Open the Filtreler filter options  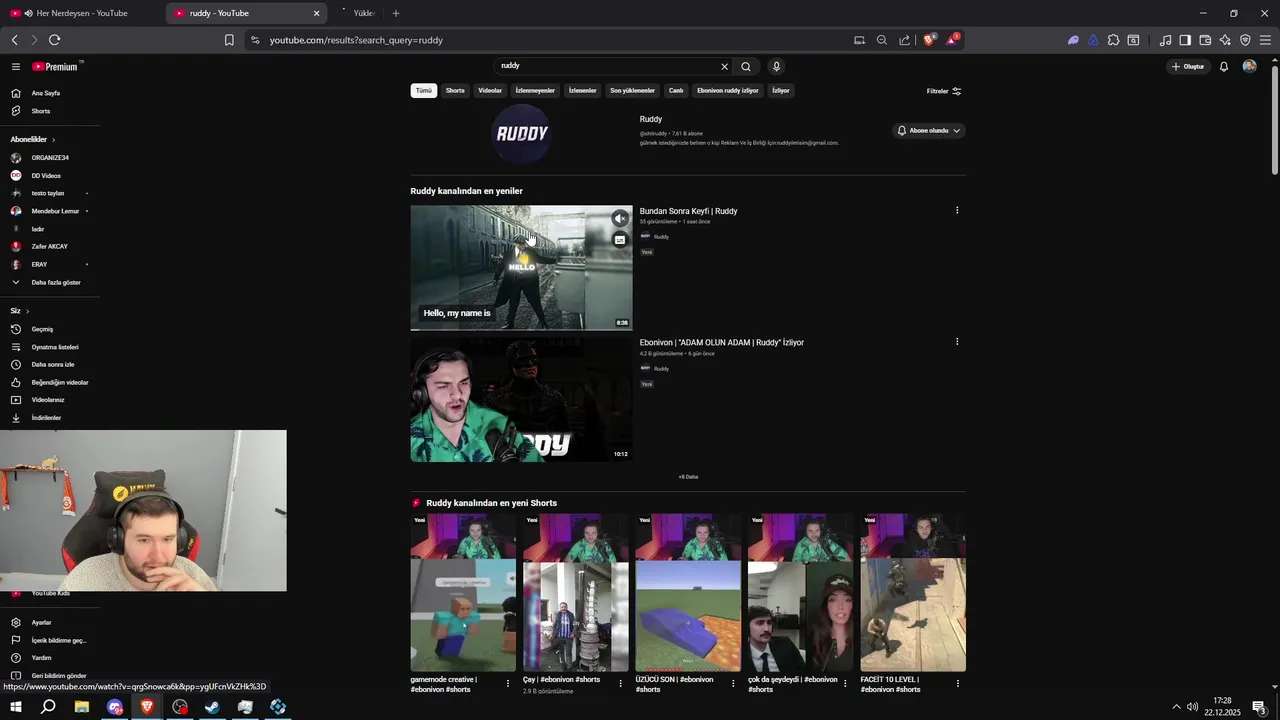coord(944,91)
